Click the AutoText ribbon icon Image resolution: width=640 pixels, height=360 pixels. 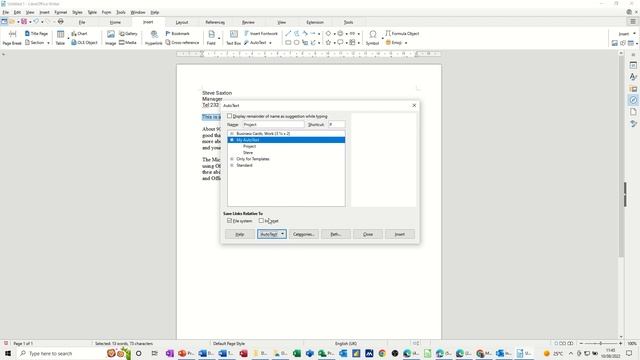tap(255, 42)
